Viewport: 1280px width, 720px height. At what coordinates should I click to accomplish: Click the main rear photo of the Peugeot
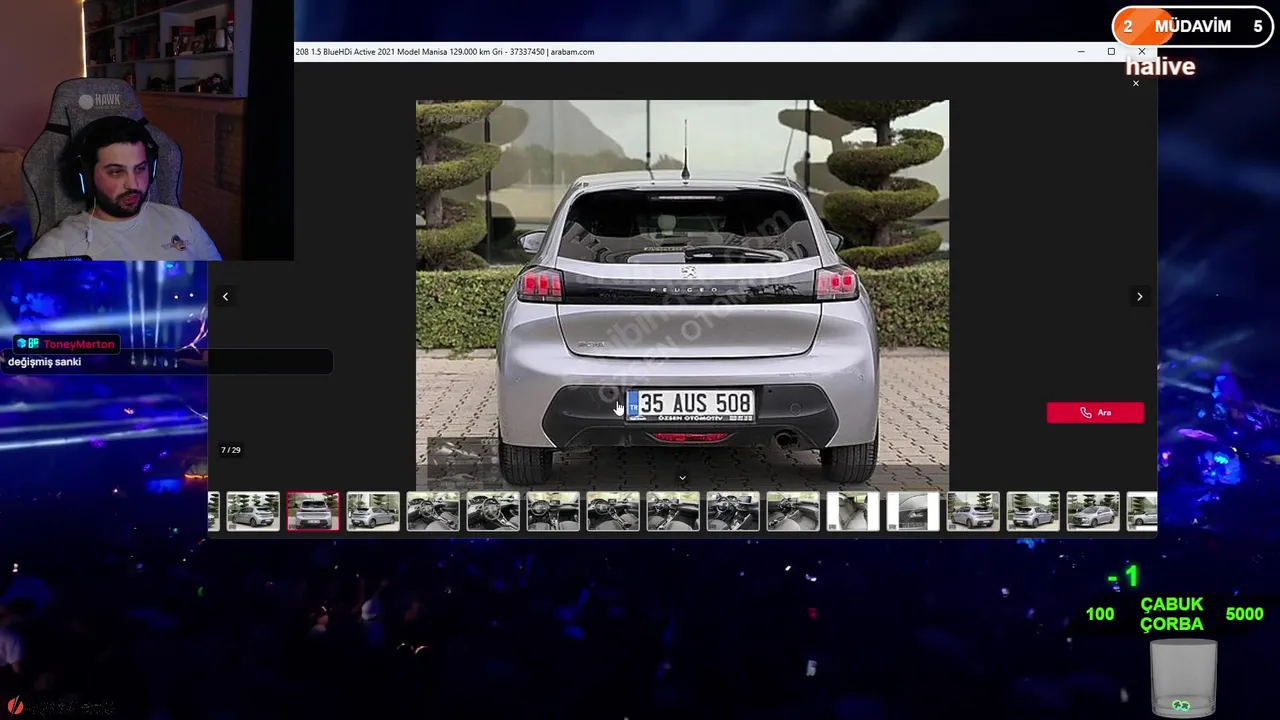point(682,295)
